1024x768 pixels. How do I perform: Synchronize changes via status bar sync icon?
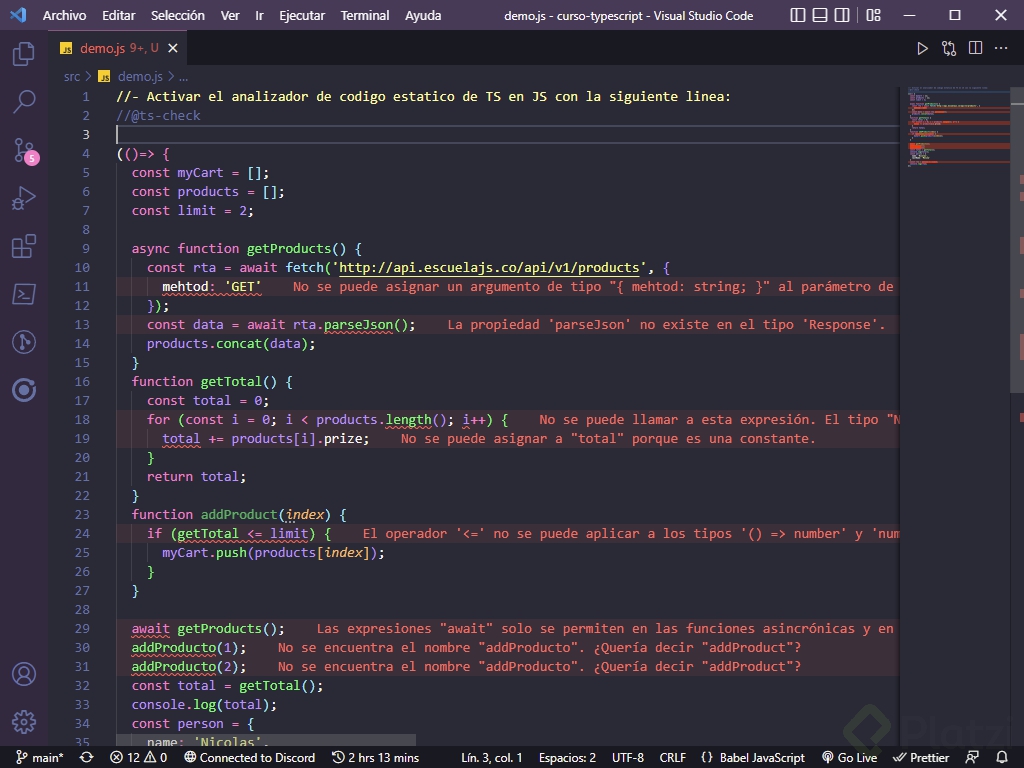tap(86, 758)
